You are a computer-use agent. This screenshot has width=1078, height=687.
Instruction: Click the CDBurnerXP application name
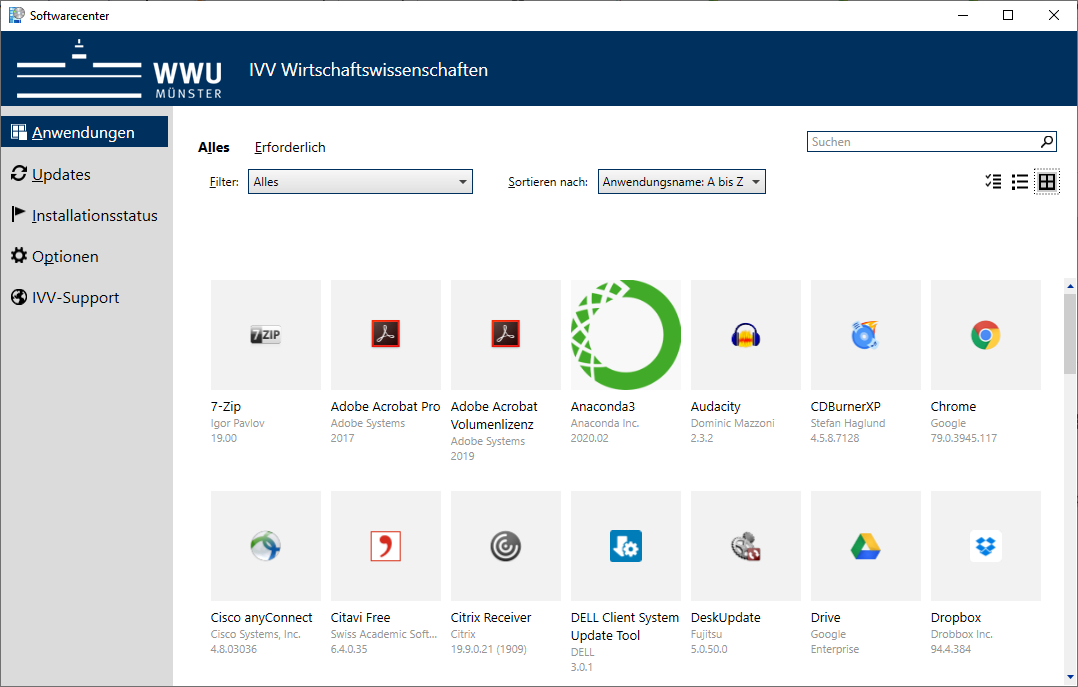pos(846,406)
